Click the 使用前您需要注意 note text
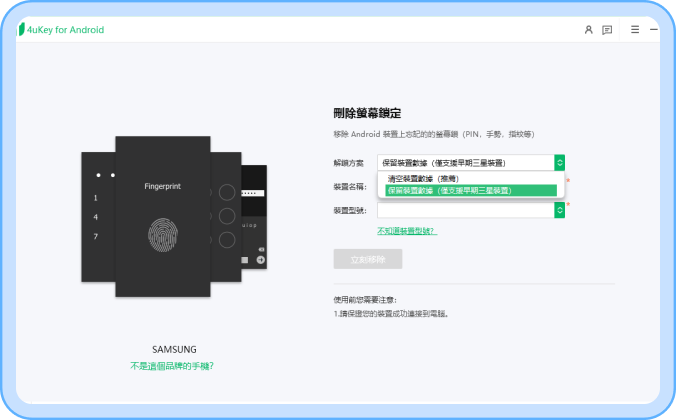 (x=365, y=300)
